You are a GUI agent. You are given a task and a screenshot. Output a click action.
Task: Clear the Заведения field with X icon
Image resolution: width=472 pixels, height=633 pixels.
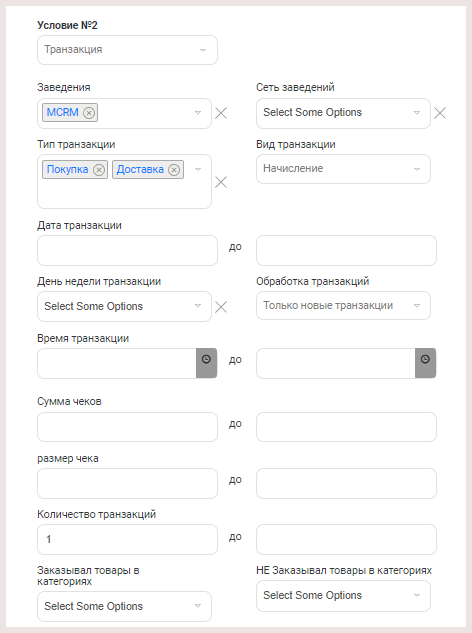click(221, 113)
